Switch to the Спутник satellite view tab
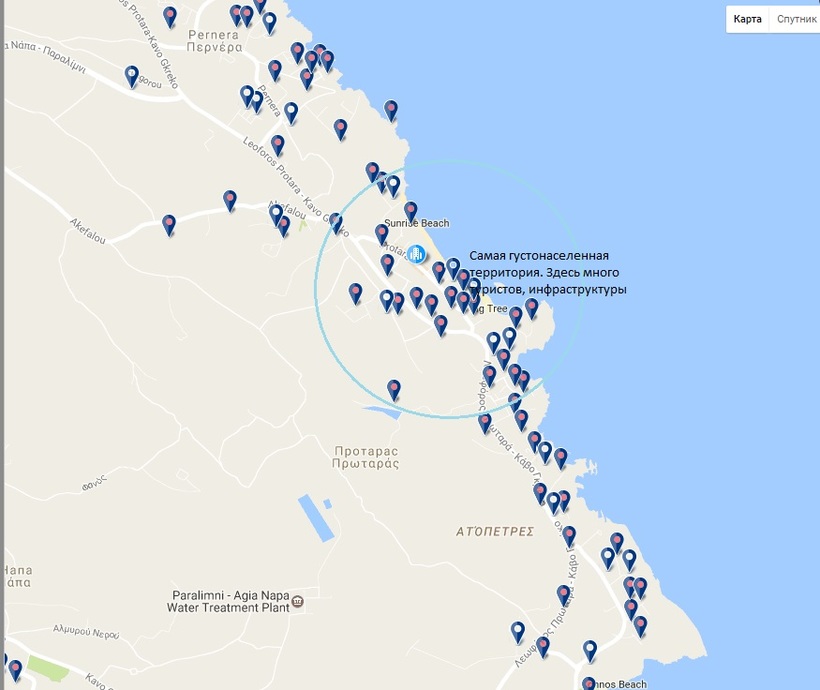Image resolution: width=820 pixels, height=690 pixels. 796,19
